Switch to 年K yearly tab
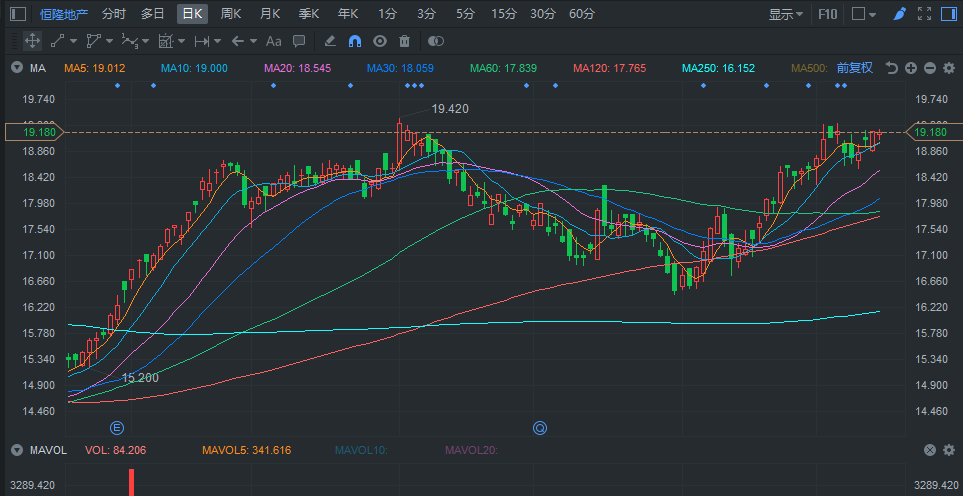This screenshot has height=496, width=963. [x=348, y=14]
